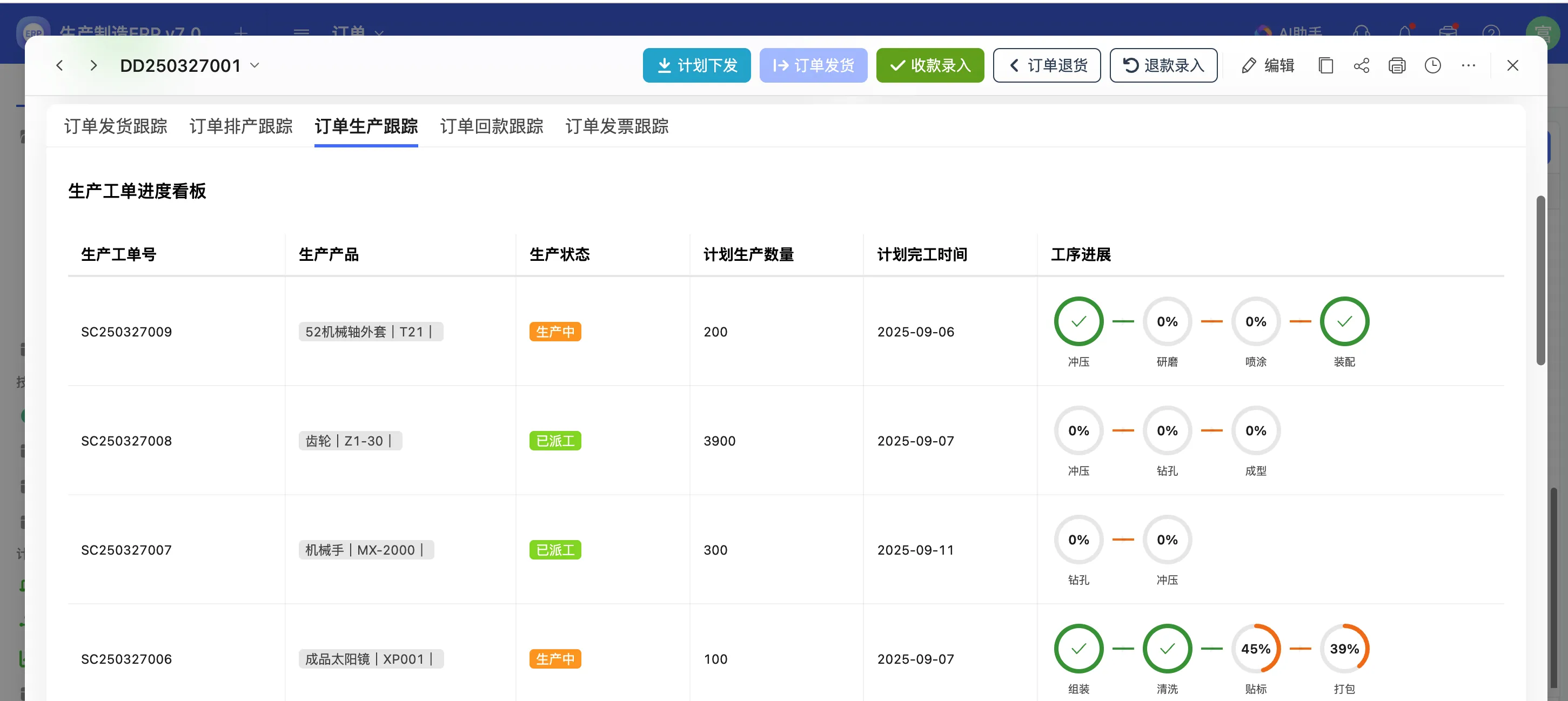The image size is (1568, 701).
Task: Go to next order with right arrow
Action: (93, 65)
